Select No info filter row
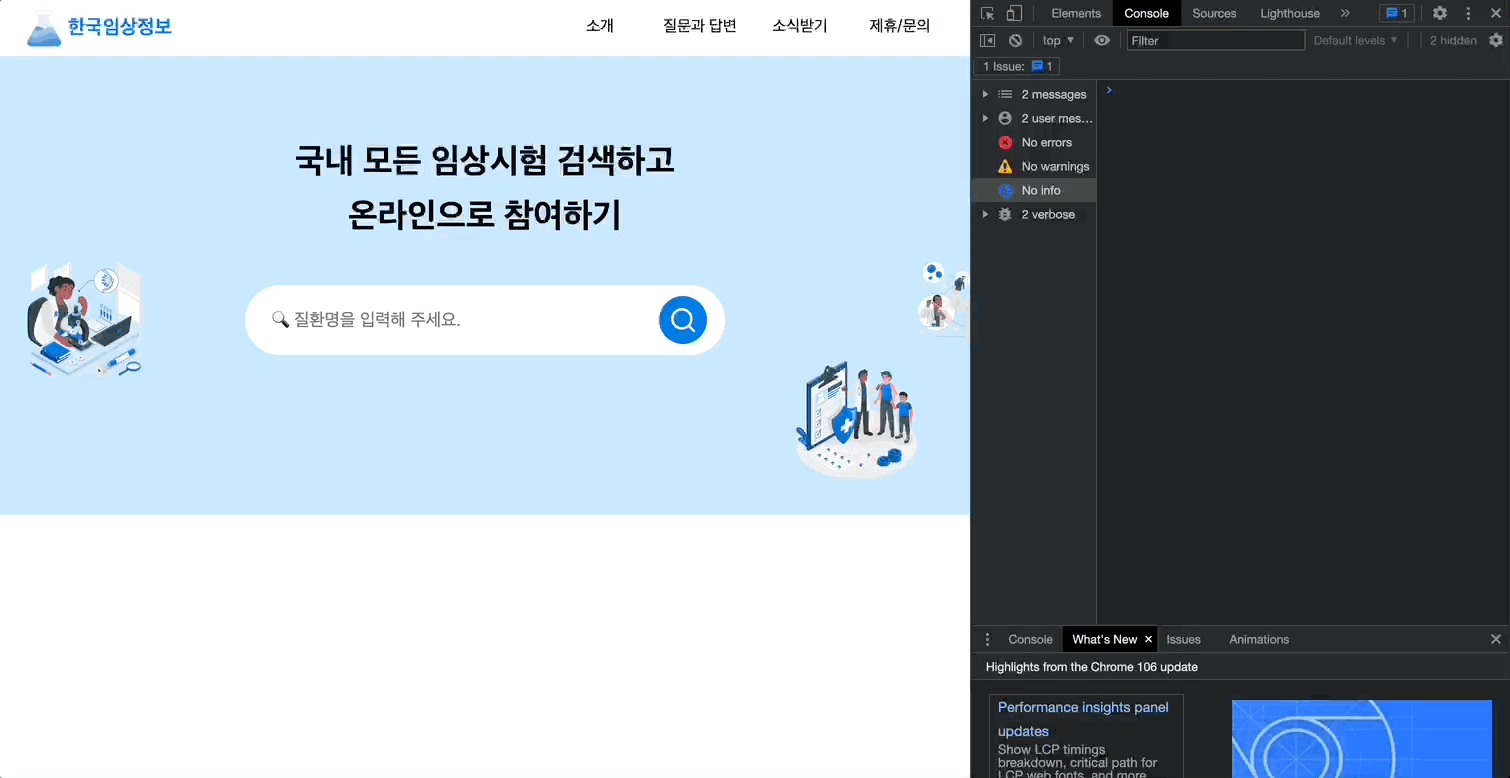The image size is (1510, 778). click(1034, 190)
